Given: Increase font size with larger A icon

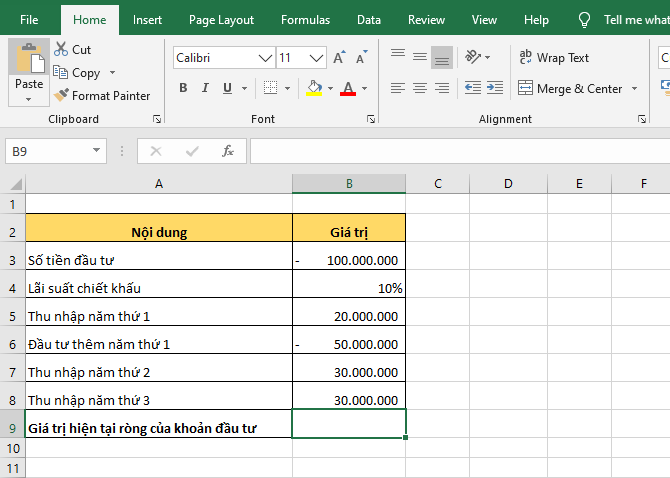Looking at the screenshot, I should pyautogui.click(x=340, y=58).
